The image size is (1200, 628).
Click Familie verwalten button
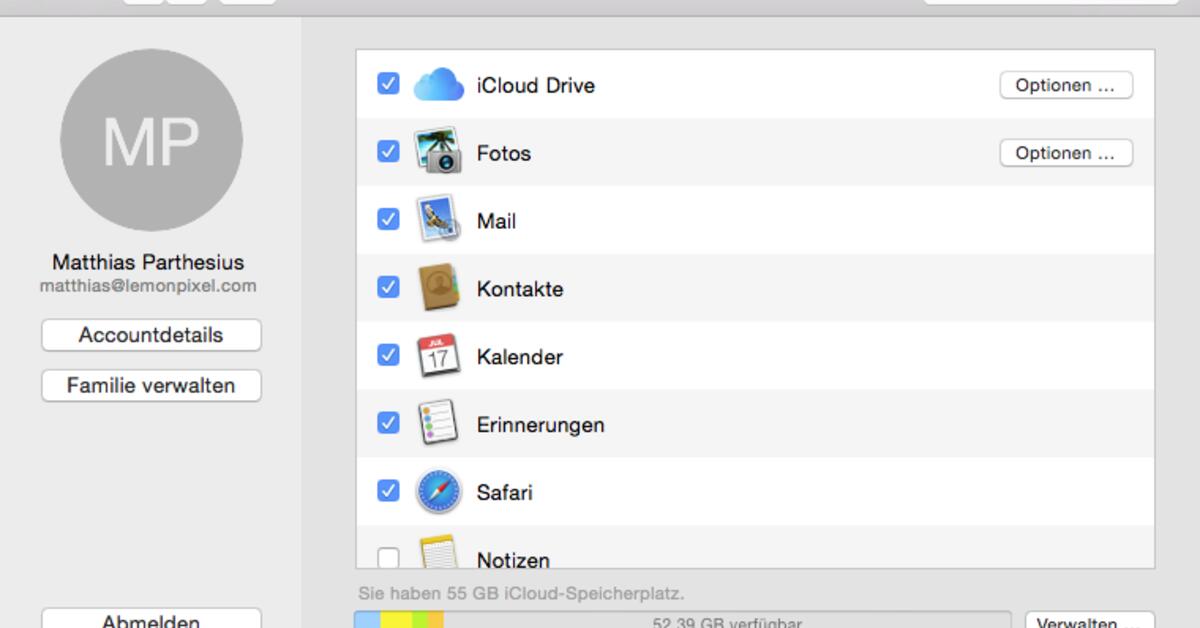coord(151,385)
